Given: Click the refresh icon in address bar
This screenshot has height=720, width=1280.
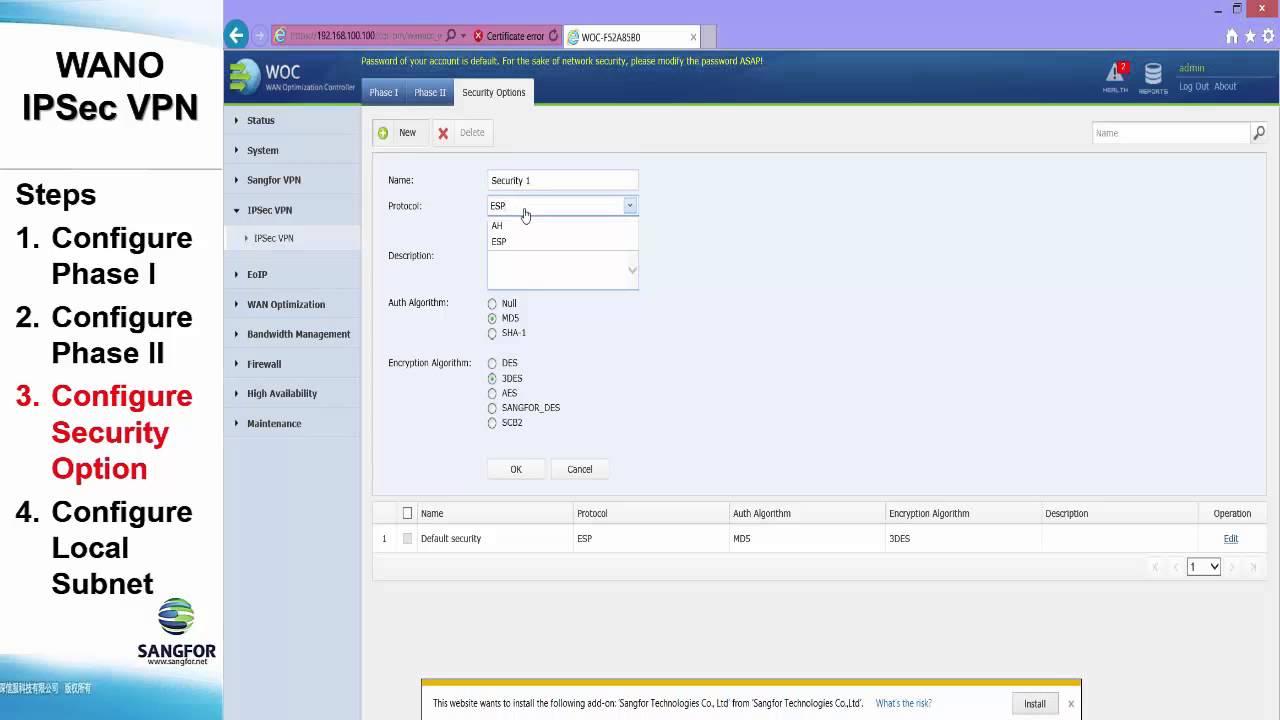Looking at the screenshot, I should click(x=553, y=36).
